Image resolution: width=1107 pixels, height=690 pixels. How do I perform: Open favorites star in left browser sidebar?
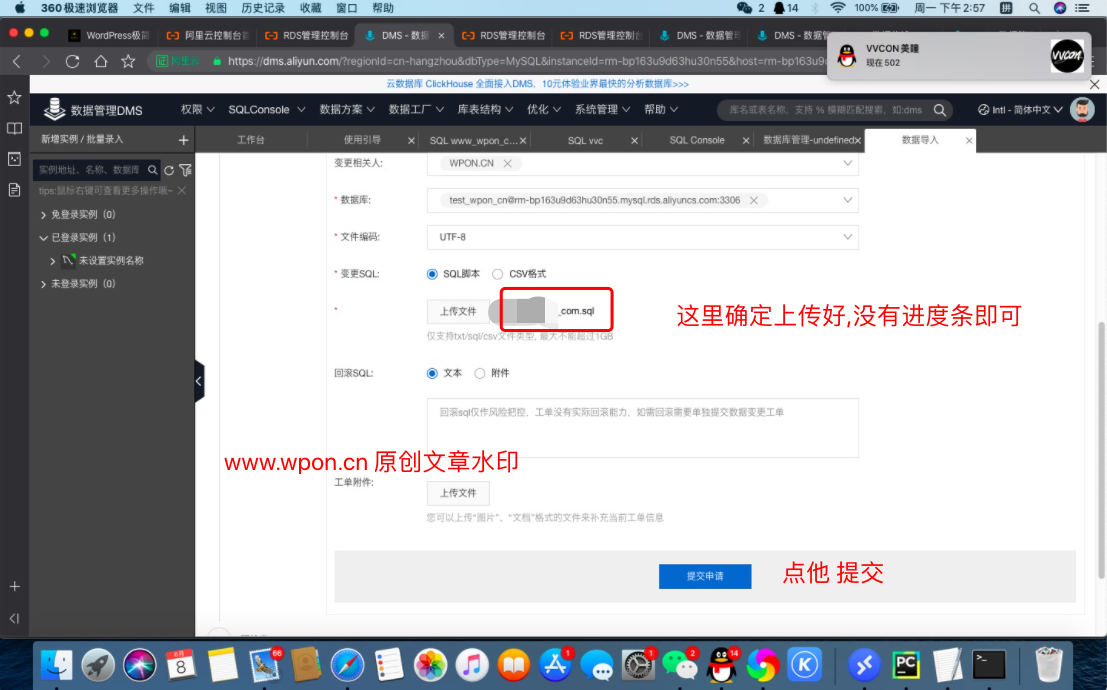(14, 97)
